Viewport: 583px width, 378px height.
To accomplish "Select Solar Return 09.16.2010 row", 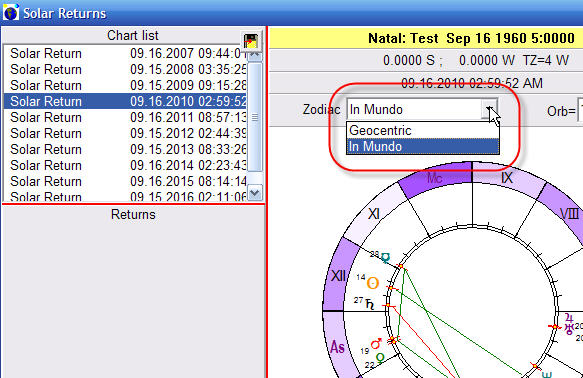I will tap(125, 101).
